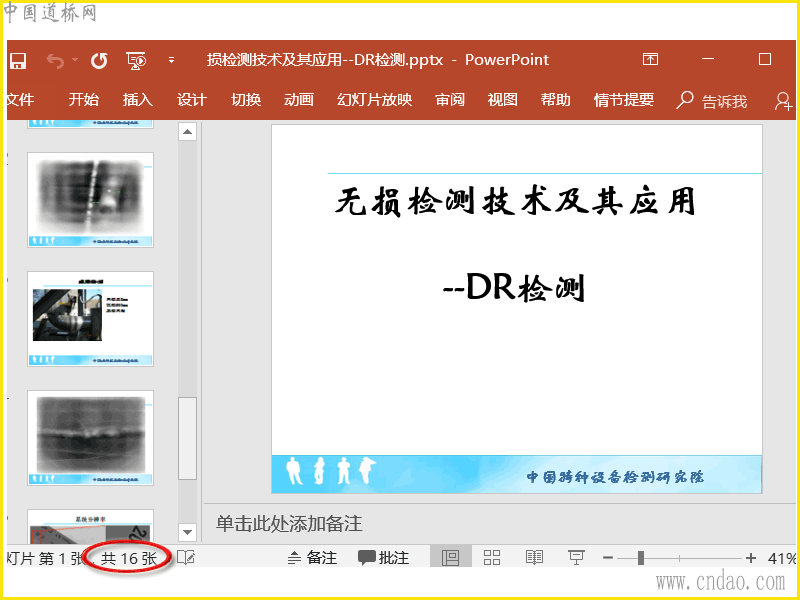Minimize the PowerPoint window

click(x=708, y=59)
